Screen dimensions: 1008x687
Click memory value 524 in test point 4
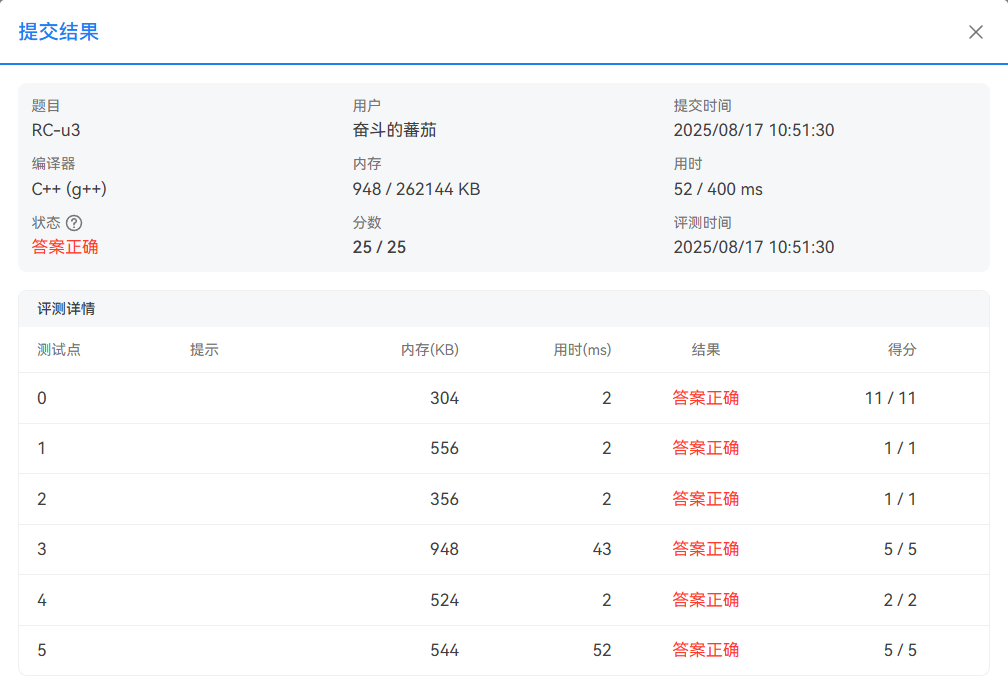coord(444,600)
